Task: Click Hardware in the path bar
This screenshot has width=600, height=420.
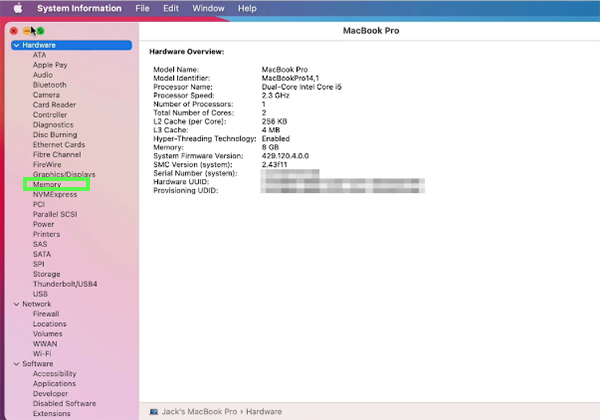Action: 264,412
